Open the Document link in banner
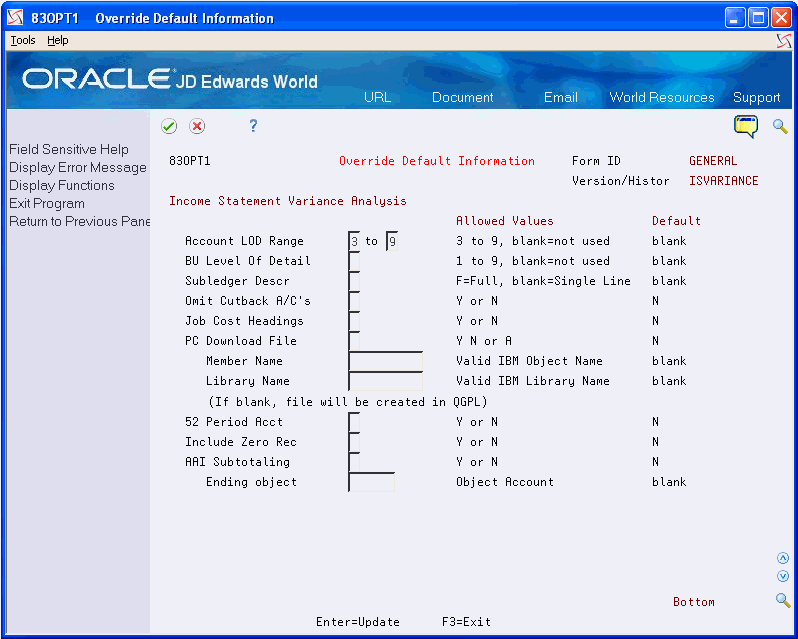 click(463, 97)
